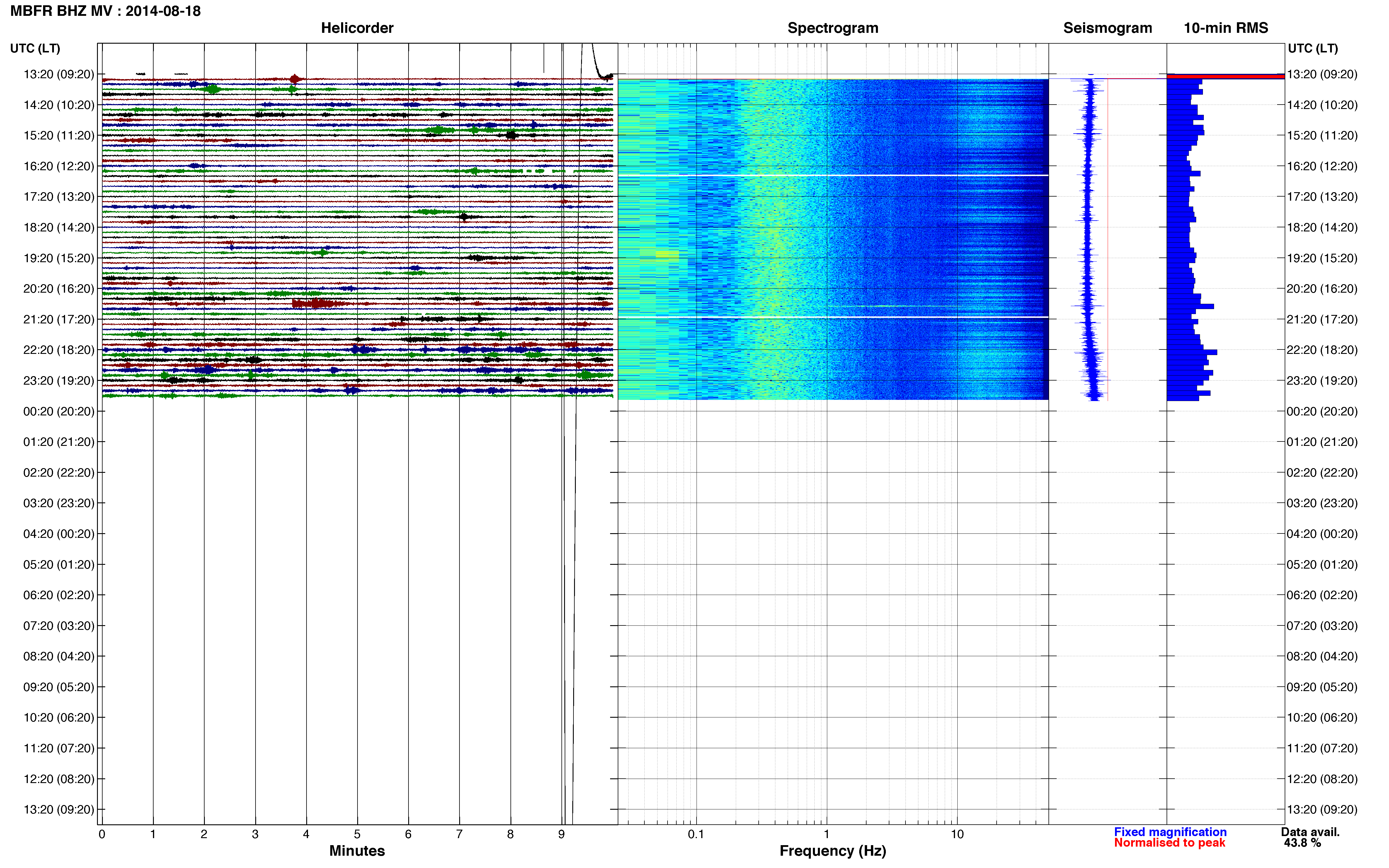Image resolution: width=1389 pixels, height=868 pixels.
Task: Click left-axis time label '21:20 (17:20)'
Action: [59, 319]
